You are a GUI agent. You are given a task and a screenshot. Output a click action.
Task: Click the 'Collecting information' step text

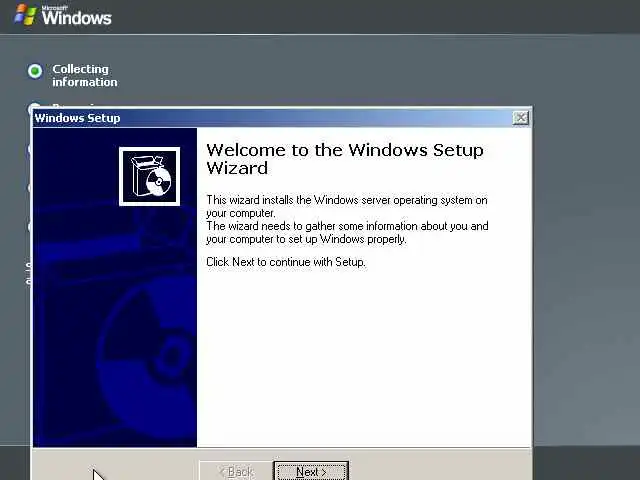pyautogui.click(x=84, y=76)
